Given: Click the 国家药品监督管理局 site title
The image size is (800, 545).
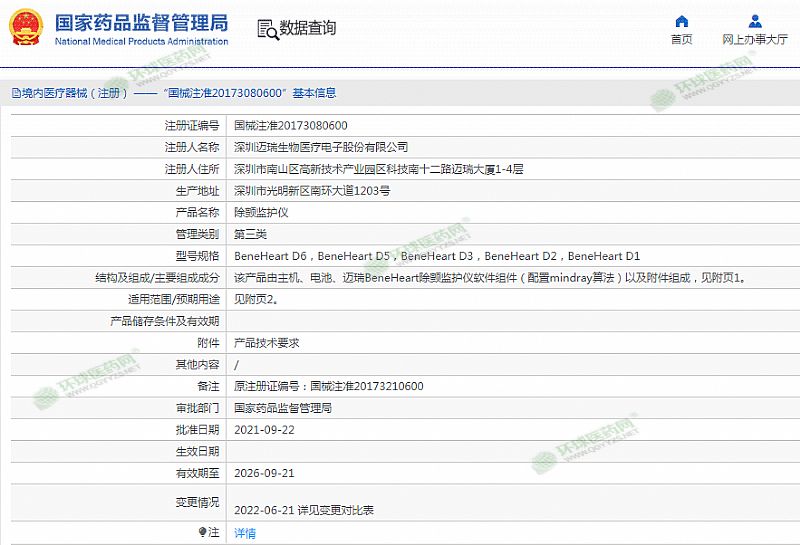Looking at the screenshot, I should tap(141, 22).
